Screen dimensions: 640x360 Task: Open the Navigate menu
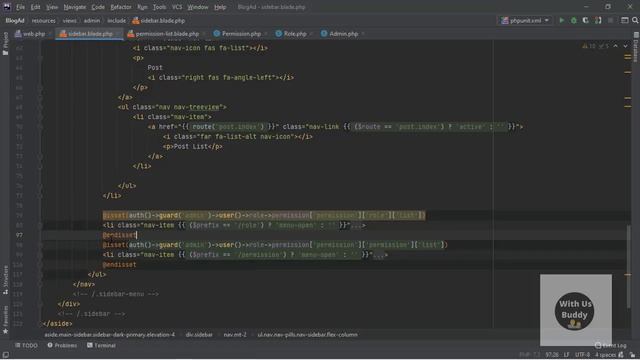75,7
